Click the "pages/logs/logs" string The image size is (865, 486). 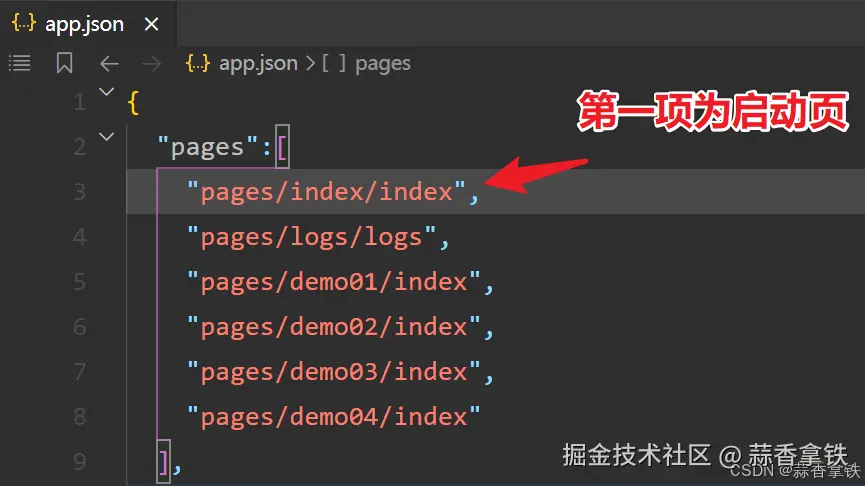click(312, 238)
